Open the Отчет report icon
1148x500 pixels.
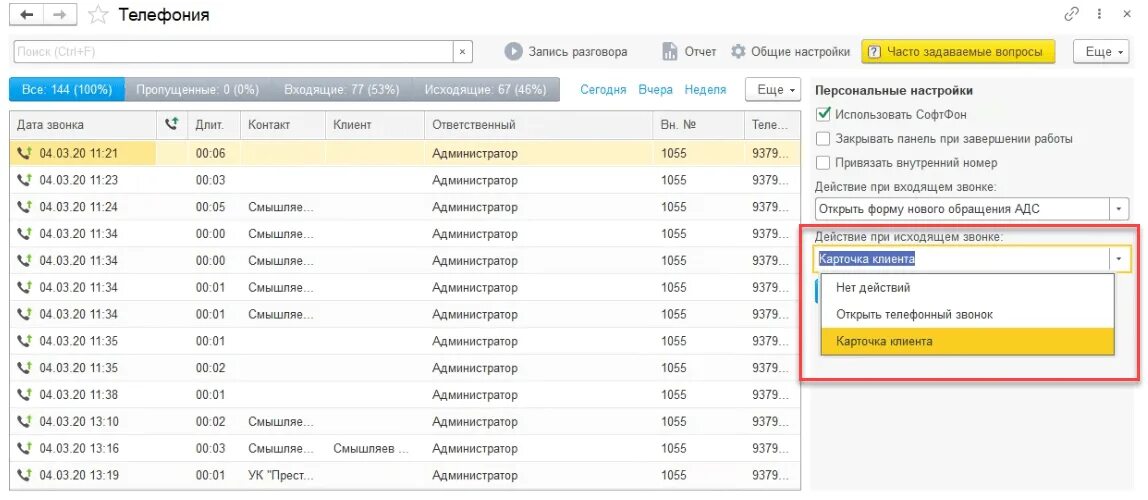coord(670,51)
